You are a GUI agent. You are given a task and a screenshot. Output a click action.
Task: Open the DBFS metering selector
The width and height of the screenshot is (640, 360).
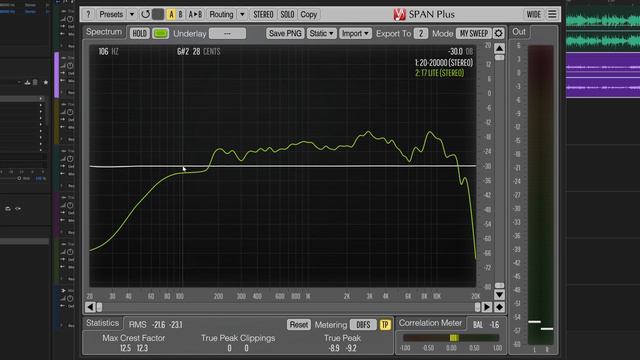click(363, 325)
